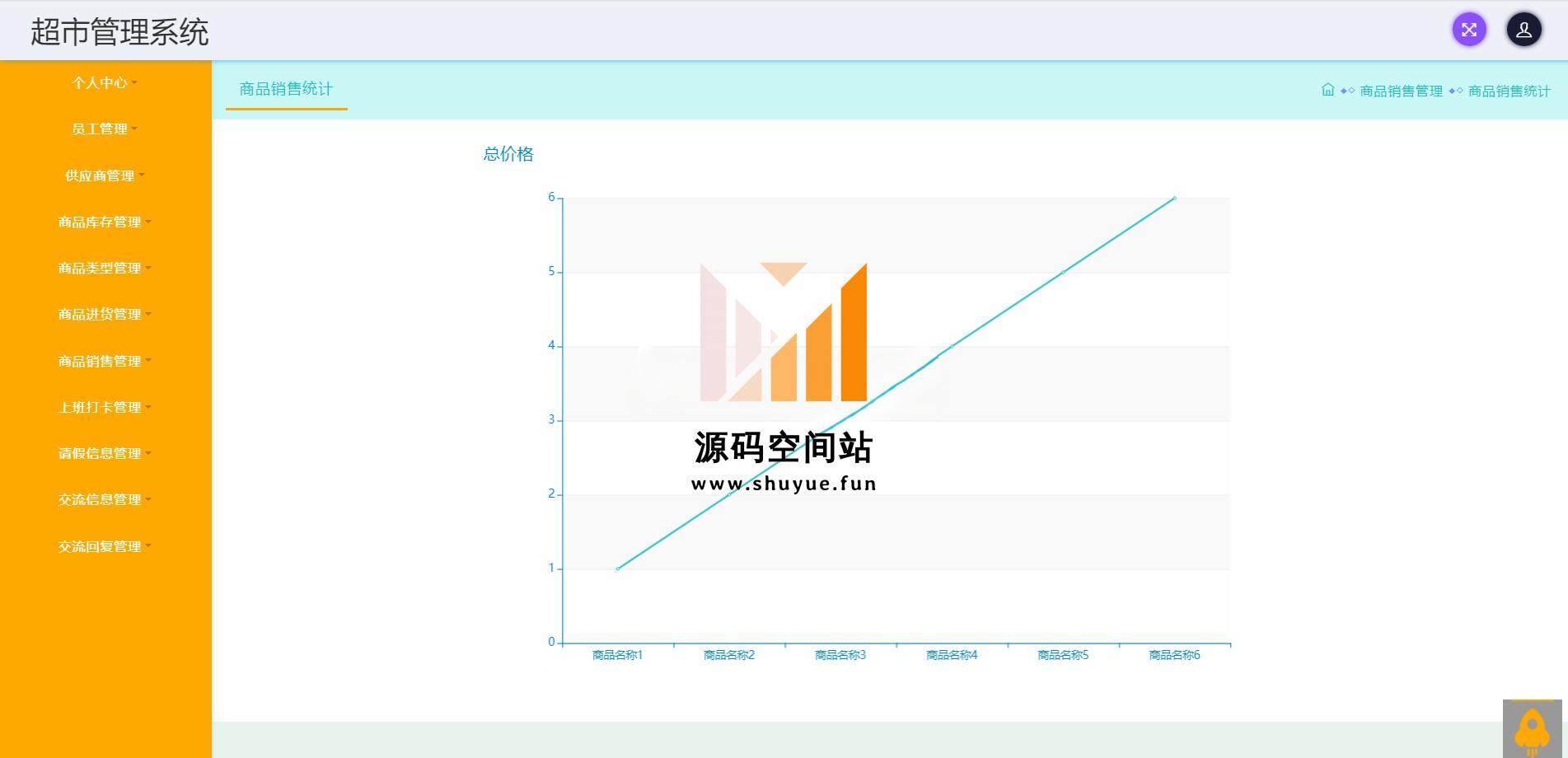Click the chart data point for 商品名称1
Image resolution: width=1568 pixels, height=758 pixels.
click(618, 568)
